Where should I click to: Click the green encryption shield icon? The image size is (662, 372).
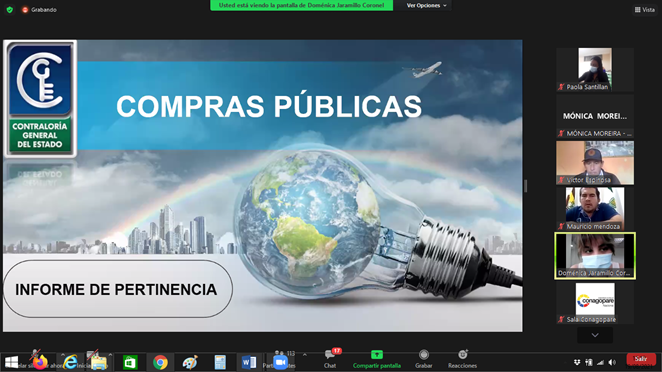10,9
